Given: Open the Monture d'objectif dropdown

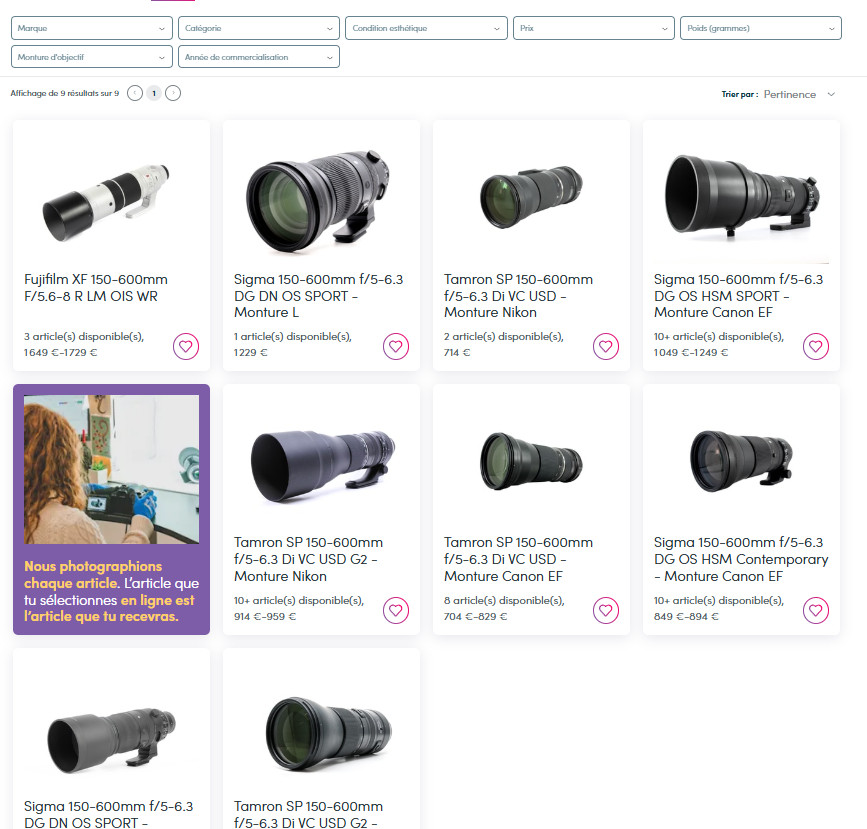Looking at the screenshot, I should (x=92, y=57).
